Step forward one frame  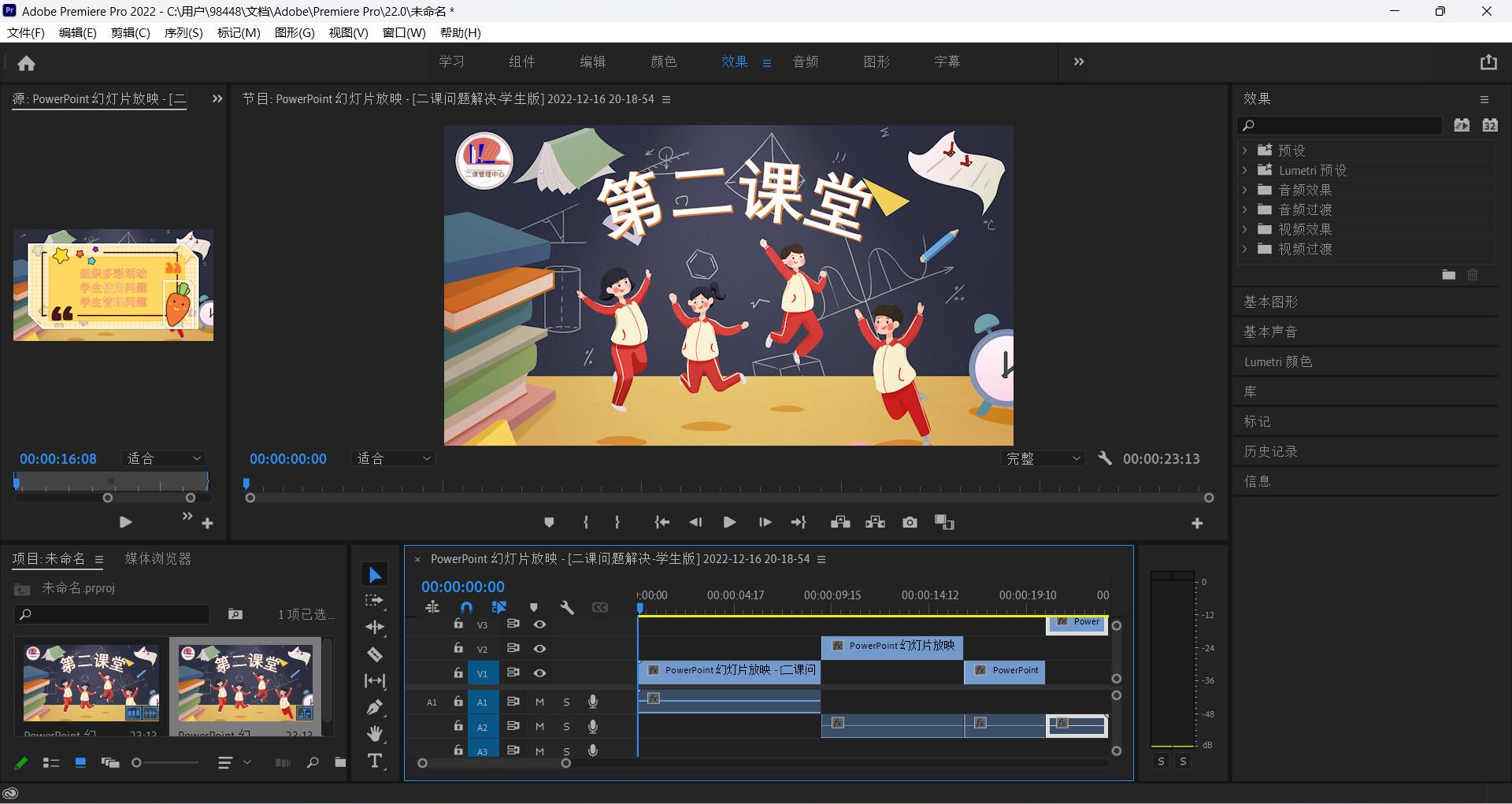(x=765, y=522)
